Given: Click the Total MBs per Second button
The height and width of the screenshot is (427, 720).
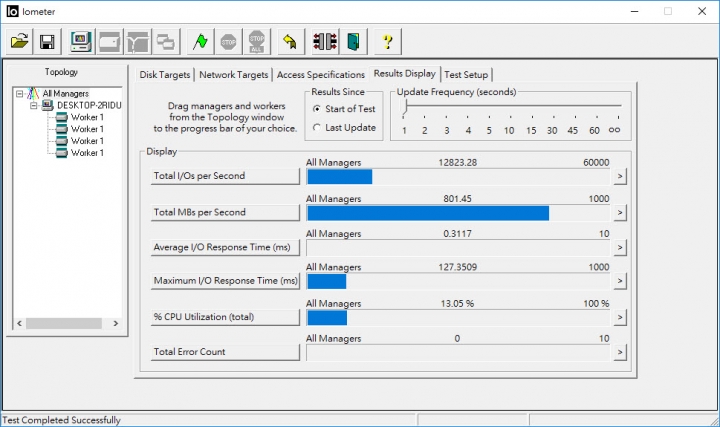Looking at the screenshot, I should tap(225, 213).
